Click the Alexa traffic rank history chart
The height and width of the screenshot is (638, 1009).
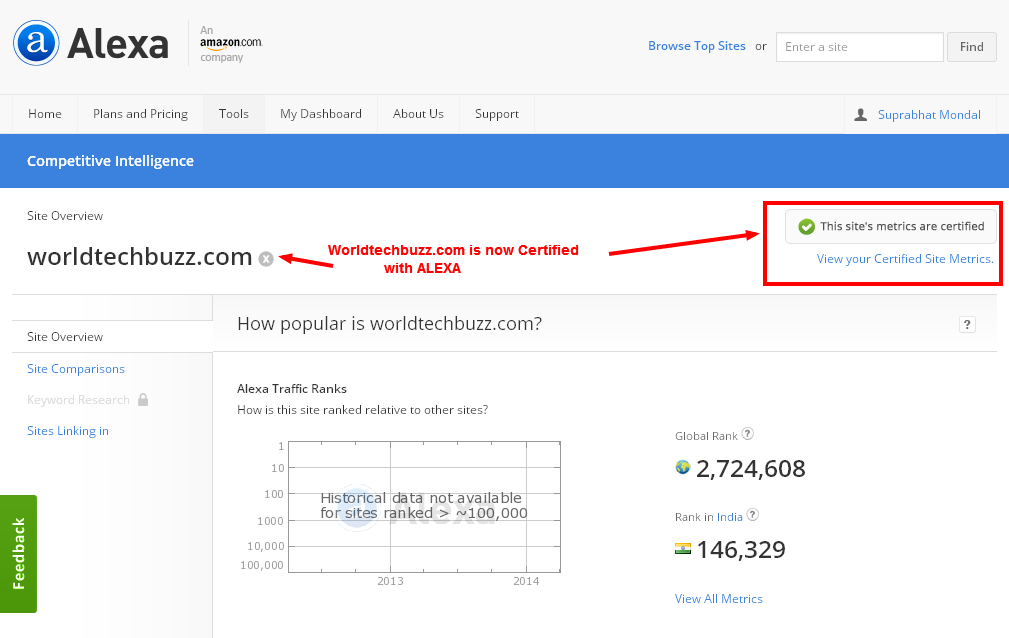coord(424,507)
